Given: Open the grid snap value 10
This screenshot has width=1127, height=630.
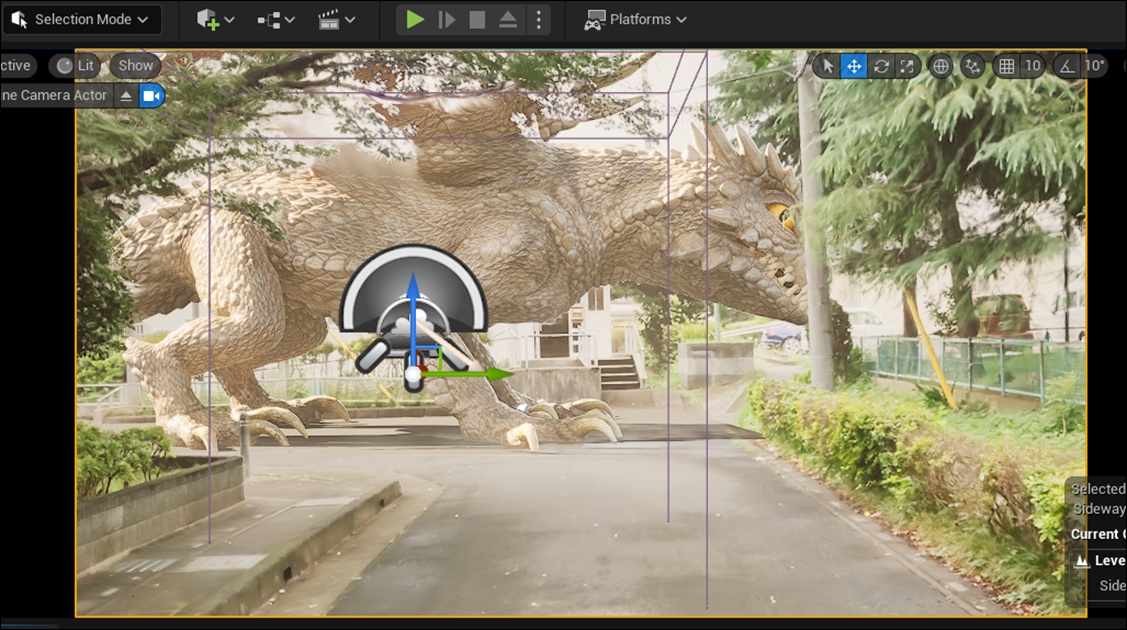Looking at the screenshot, I should (1033, 66).
